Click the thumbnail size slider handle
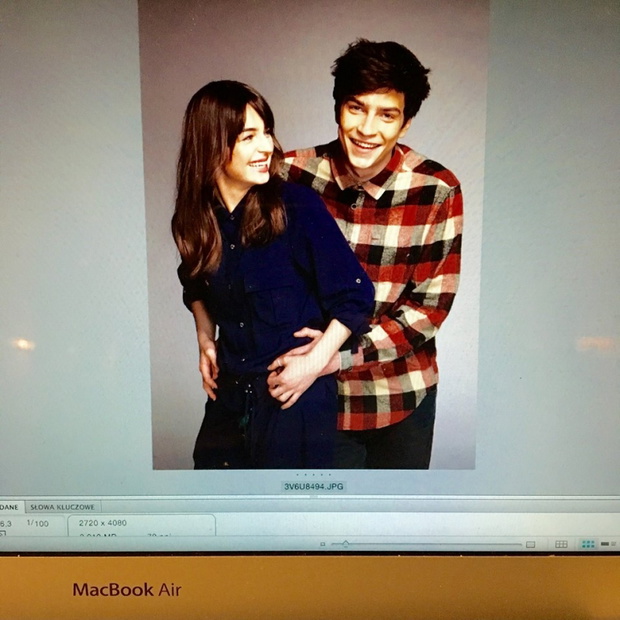 346,544
